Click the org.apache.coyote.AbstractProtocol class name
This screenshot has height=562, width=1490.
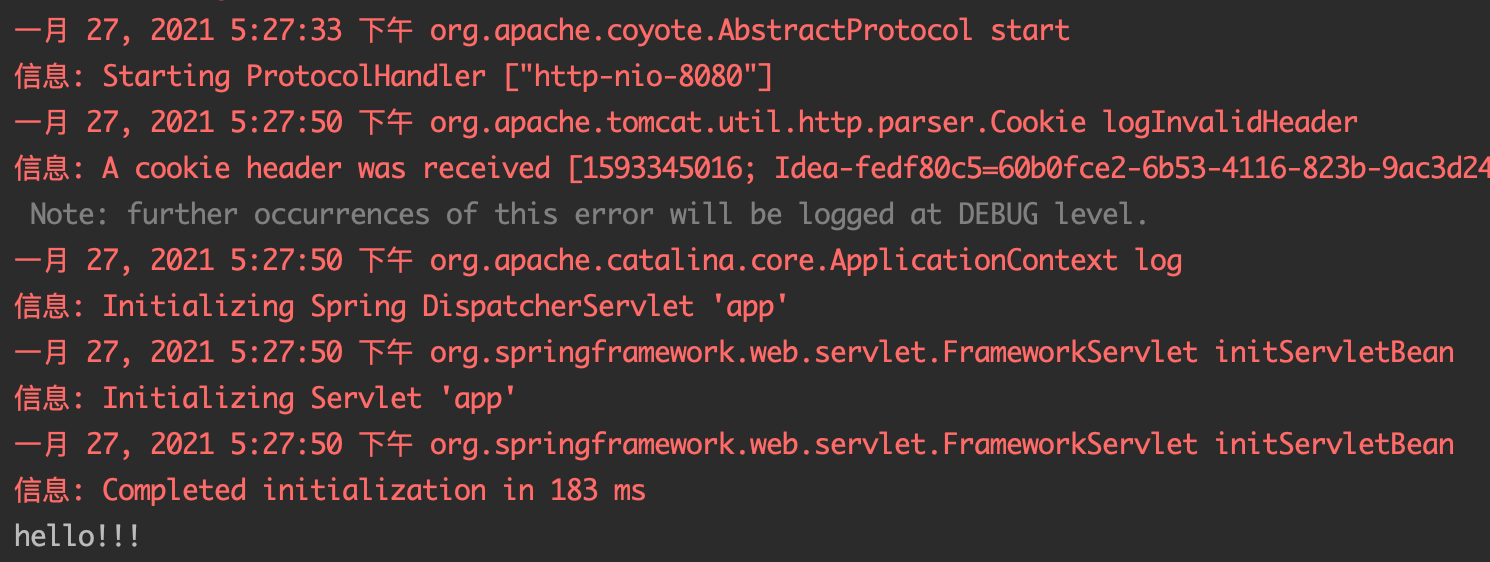(701, 30)
